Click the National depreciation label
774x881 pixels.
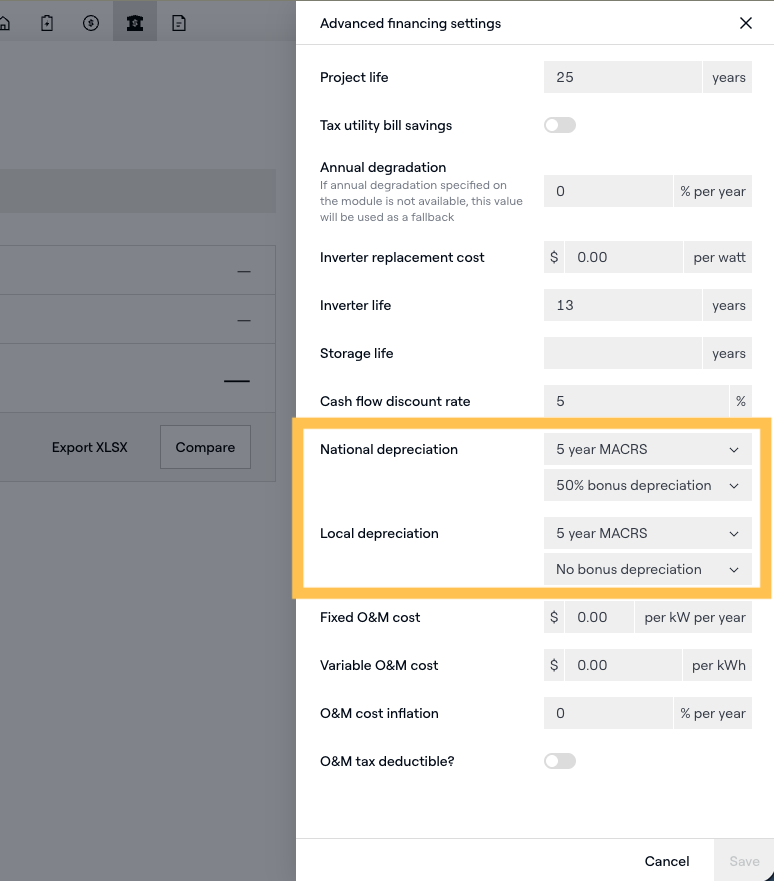point(389,449)
